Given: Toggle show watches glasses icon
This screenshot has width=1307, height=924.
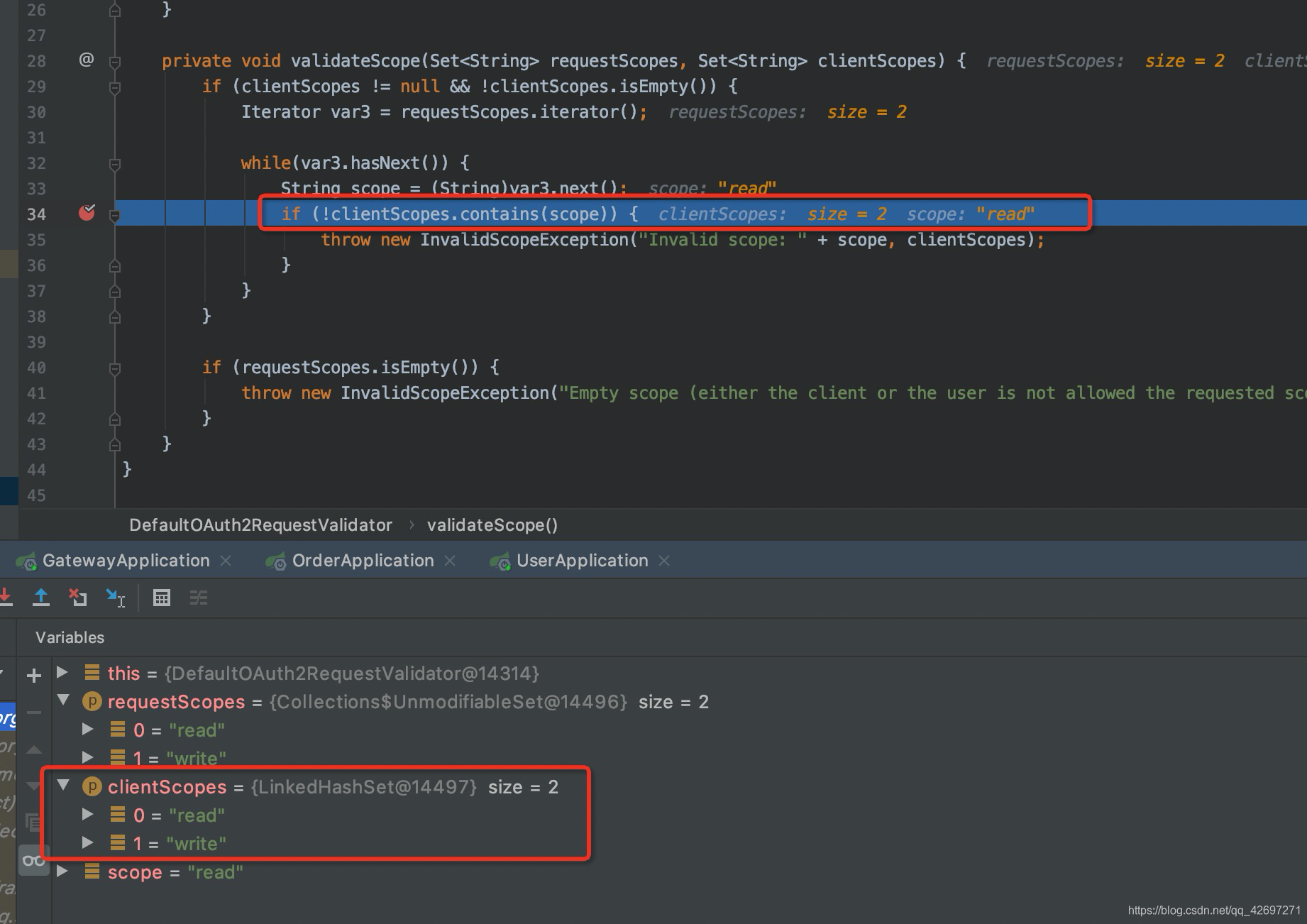Looking at the screenshot, I should coord(33,860).
